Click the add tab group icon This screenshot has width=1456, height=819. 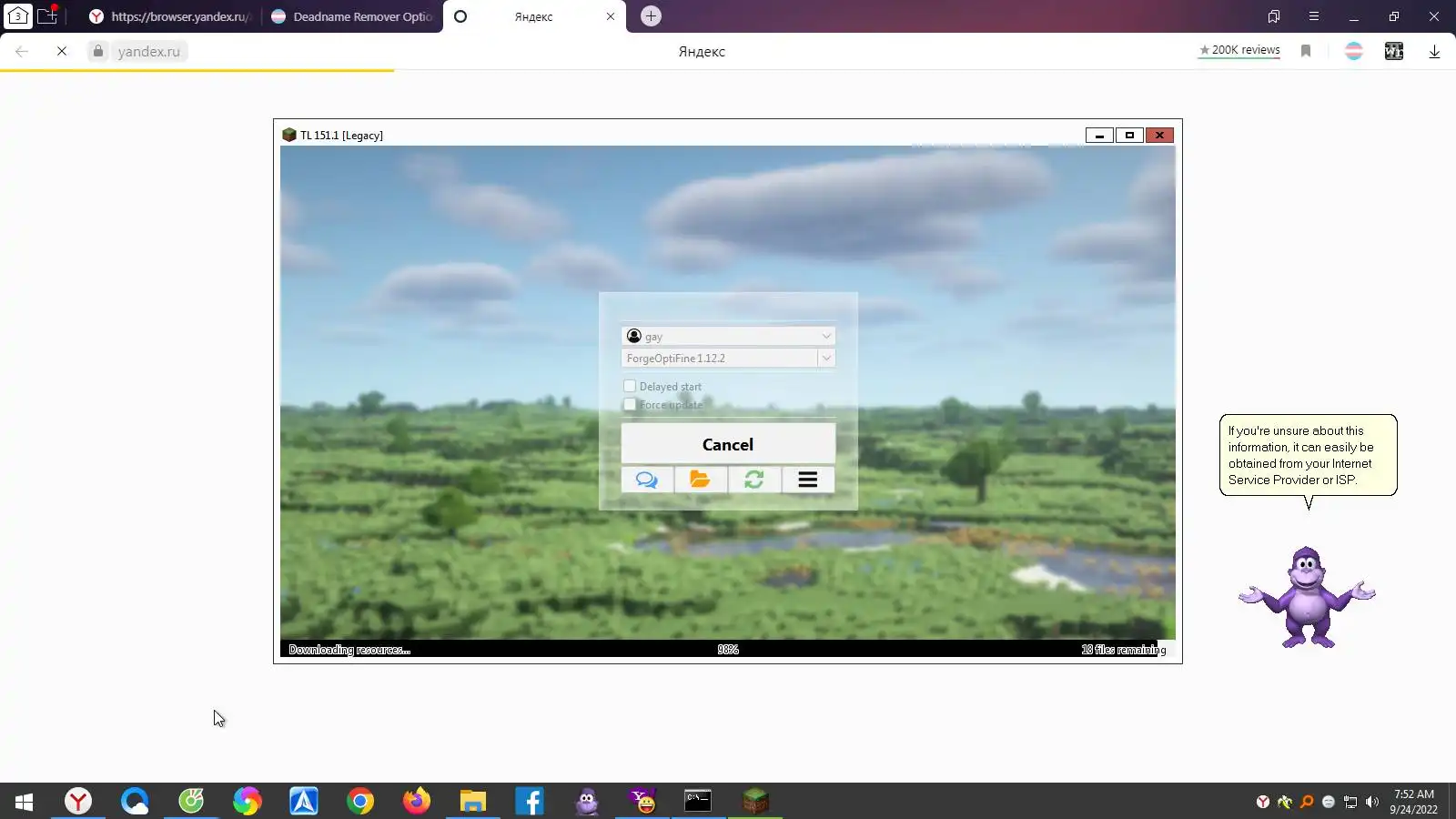tap(47, 15)
